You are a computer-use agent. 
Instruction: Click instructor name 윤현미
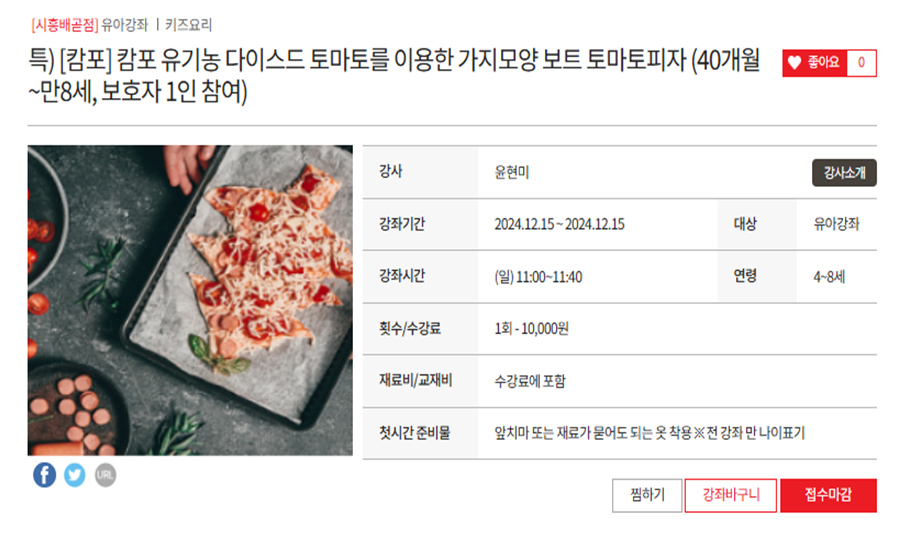pyautogui.click(x=511, y=172)
